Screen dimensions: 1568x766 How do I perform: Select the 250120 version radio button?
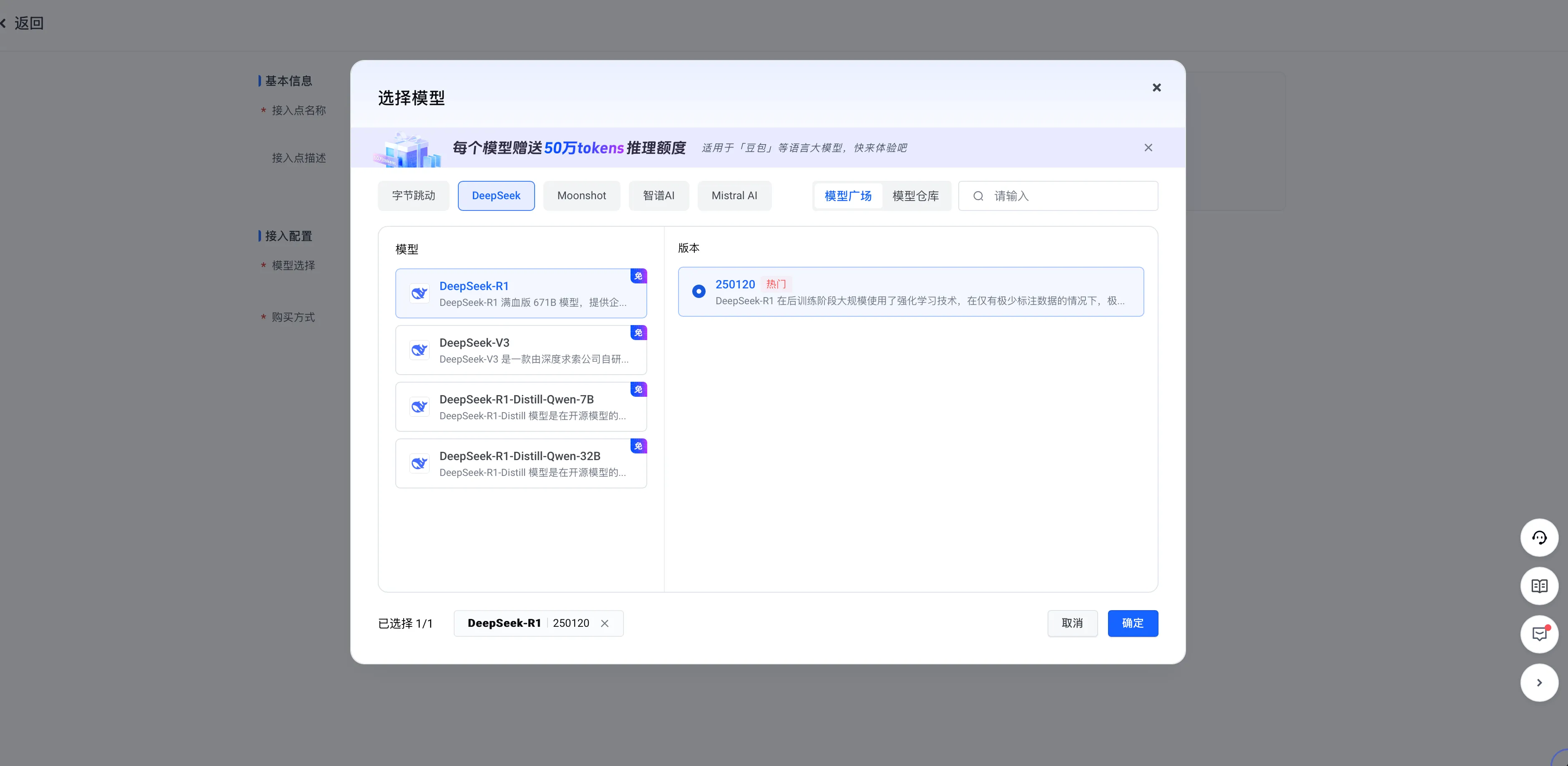[698, 291]
